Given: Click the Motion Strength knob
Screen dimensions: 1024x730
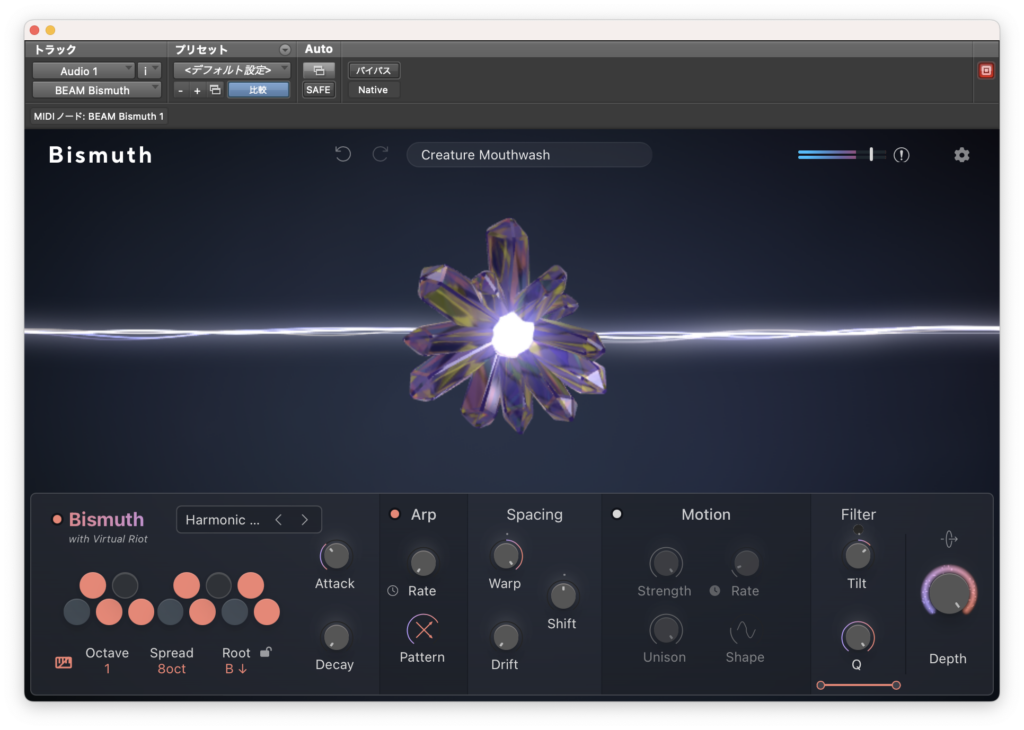Looking at the screenshot, I should click(665, 563).
